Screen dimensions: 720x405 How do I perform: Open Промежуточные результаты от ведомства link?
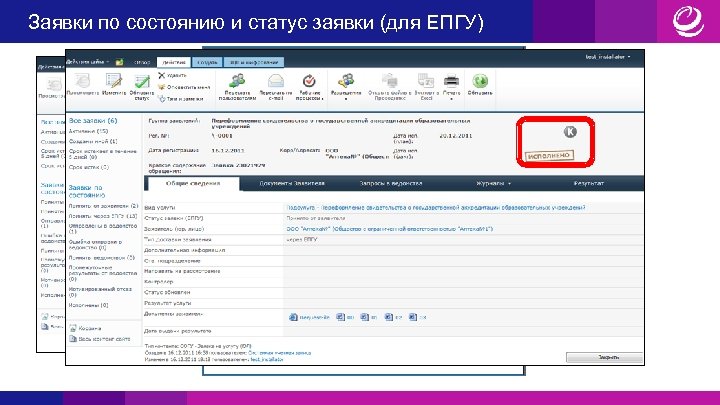[103, 273]
